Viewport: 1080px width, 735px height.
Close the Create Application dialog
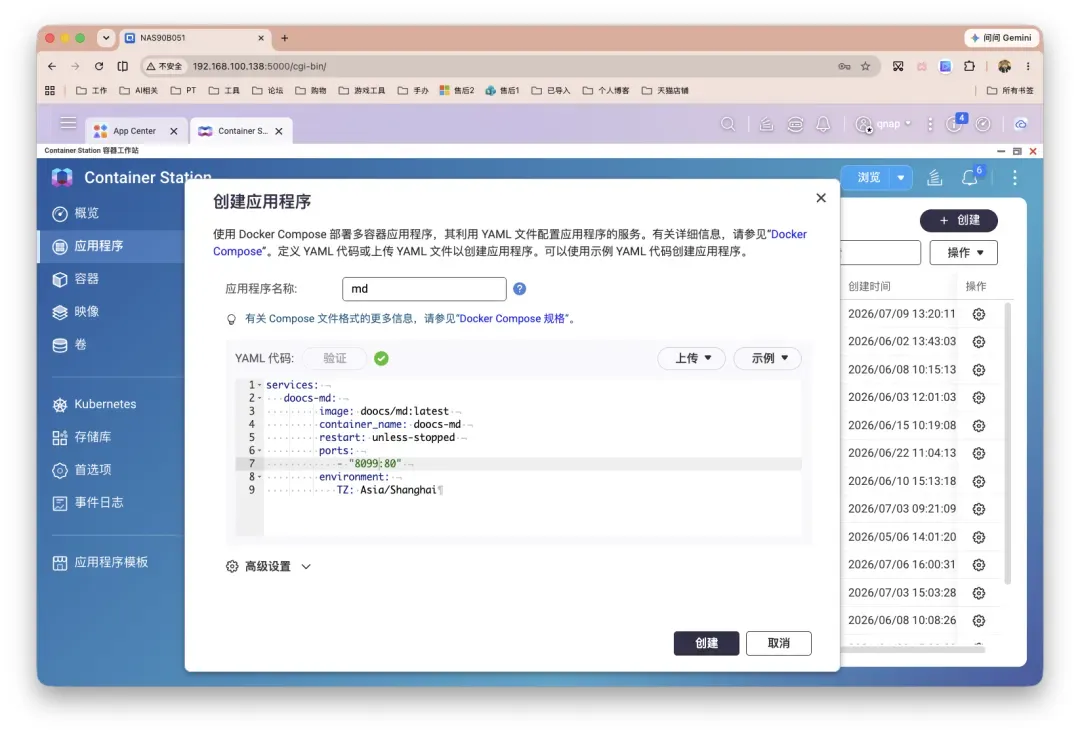[x=820, y=198]
